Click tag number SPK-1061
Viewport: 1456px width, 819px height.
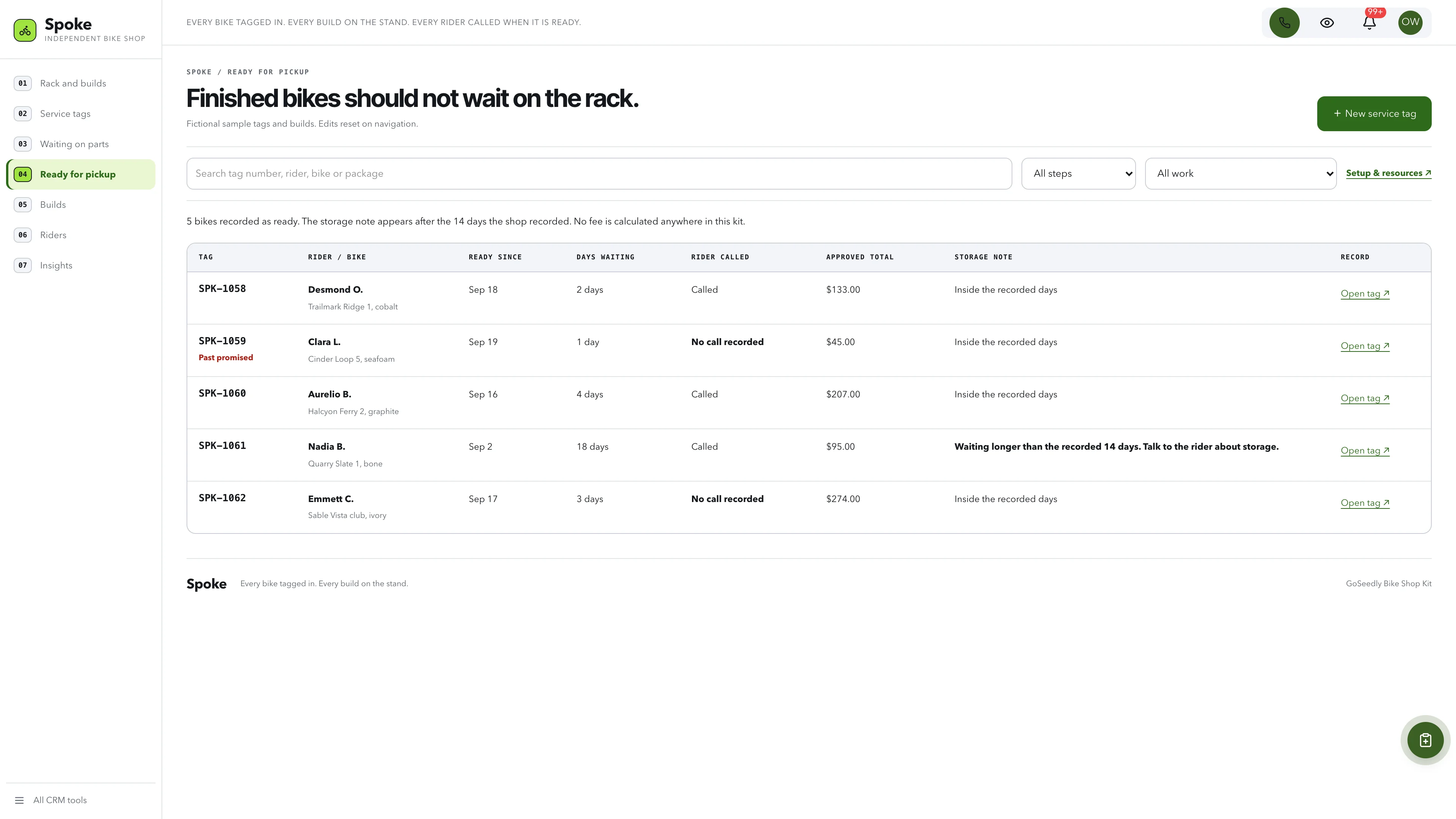[x=222, y=446]
